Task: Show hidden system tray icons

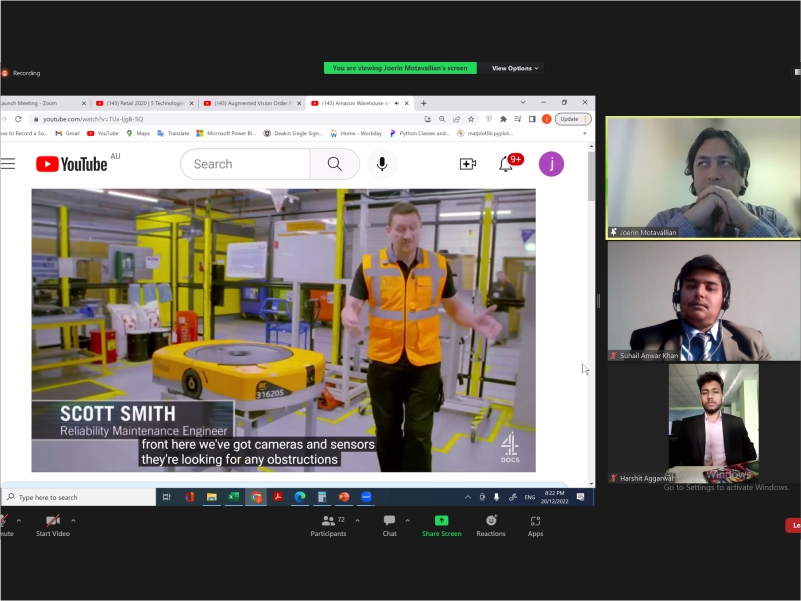Action: [x=467, y=497]
